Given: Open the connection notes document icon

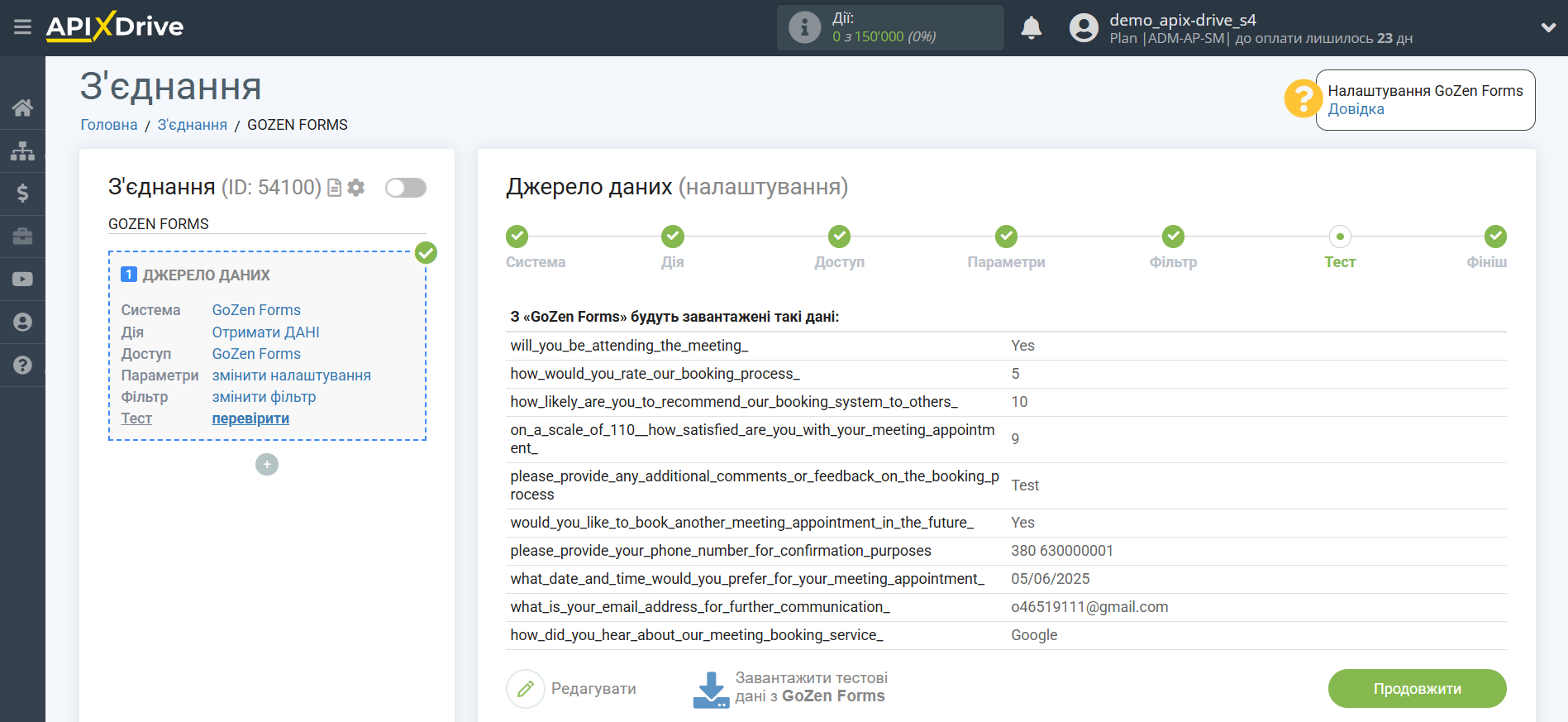Looking at the screenshot, I should tap(334, 188).
